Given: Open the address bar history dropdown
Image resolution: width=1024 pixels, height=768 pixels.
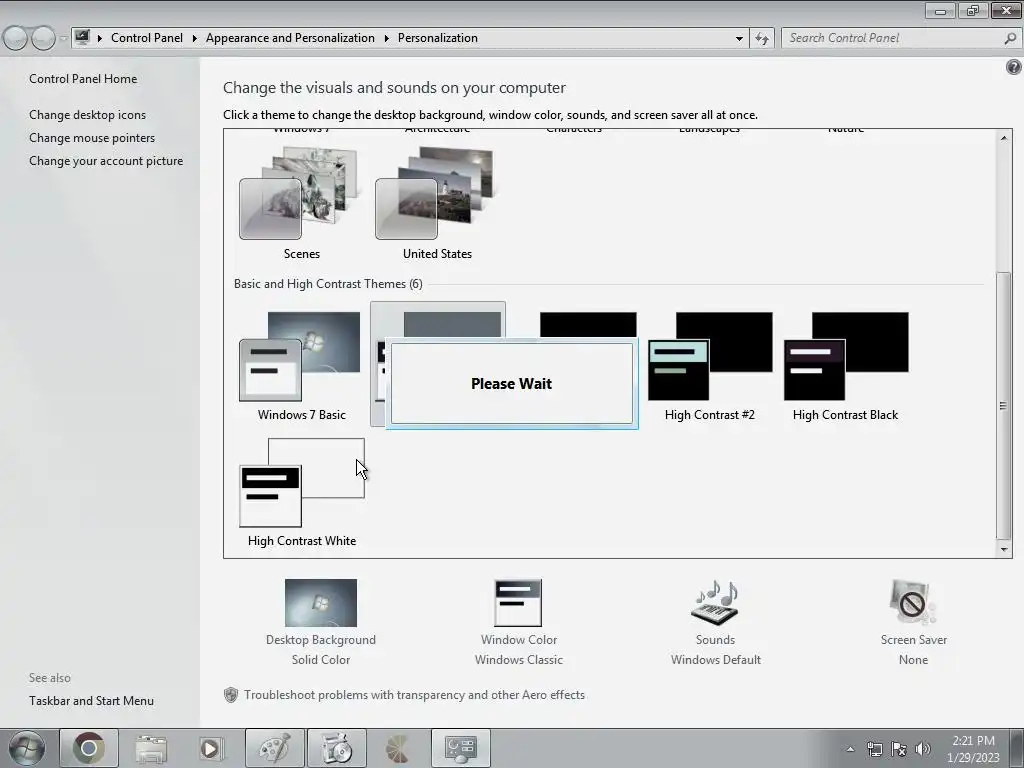Looking at the screenshot, I should tap(739, 39).
